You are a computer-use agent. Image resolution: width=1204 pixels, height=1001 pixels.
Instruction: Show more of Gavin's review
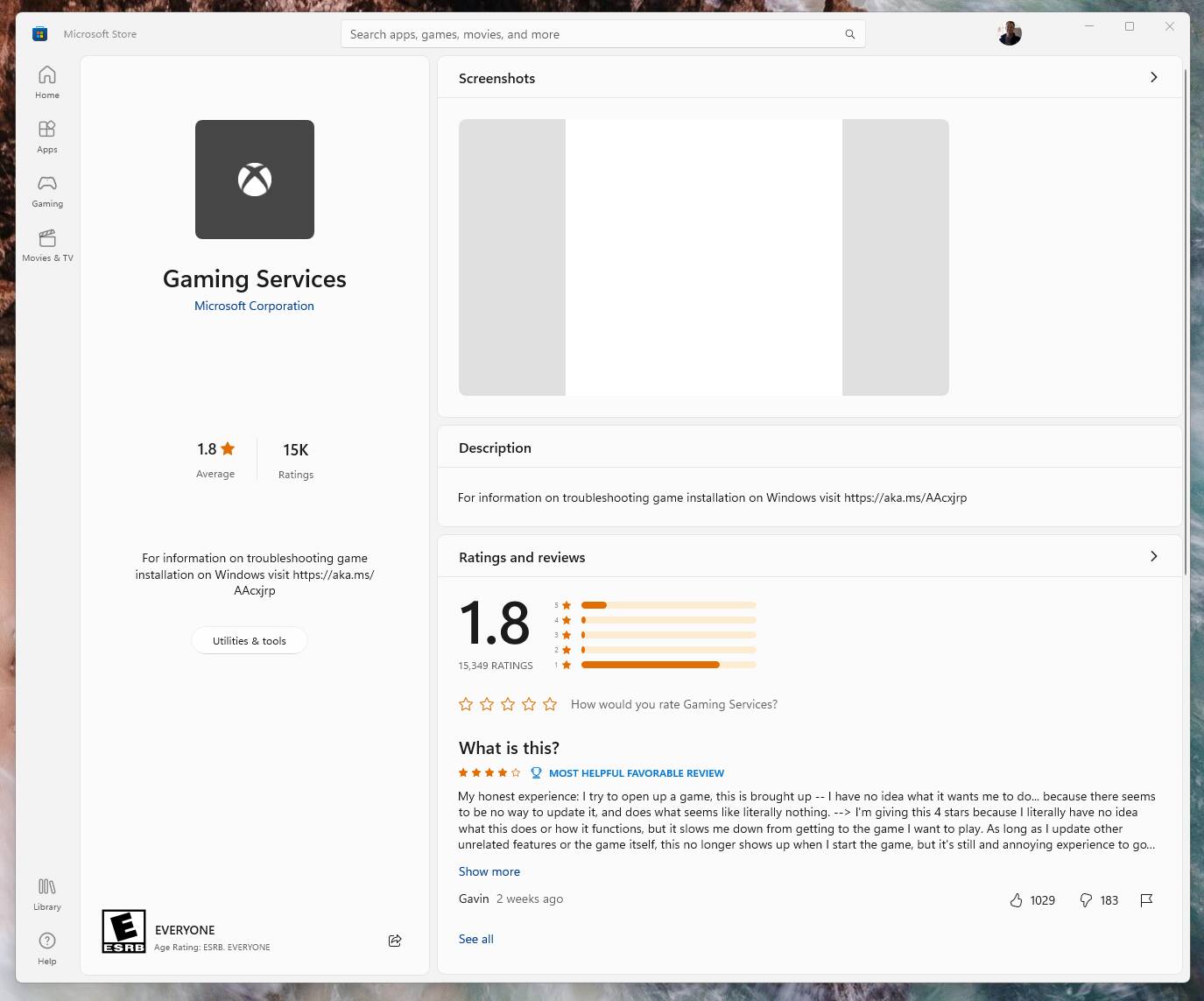(x=489, y=871)
